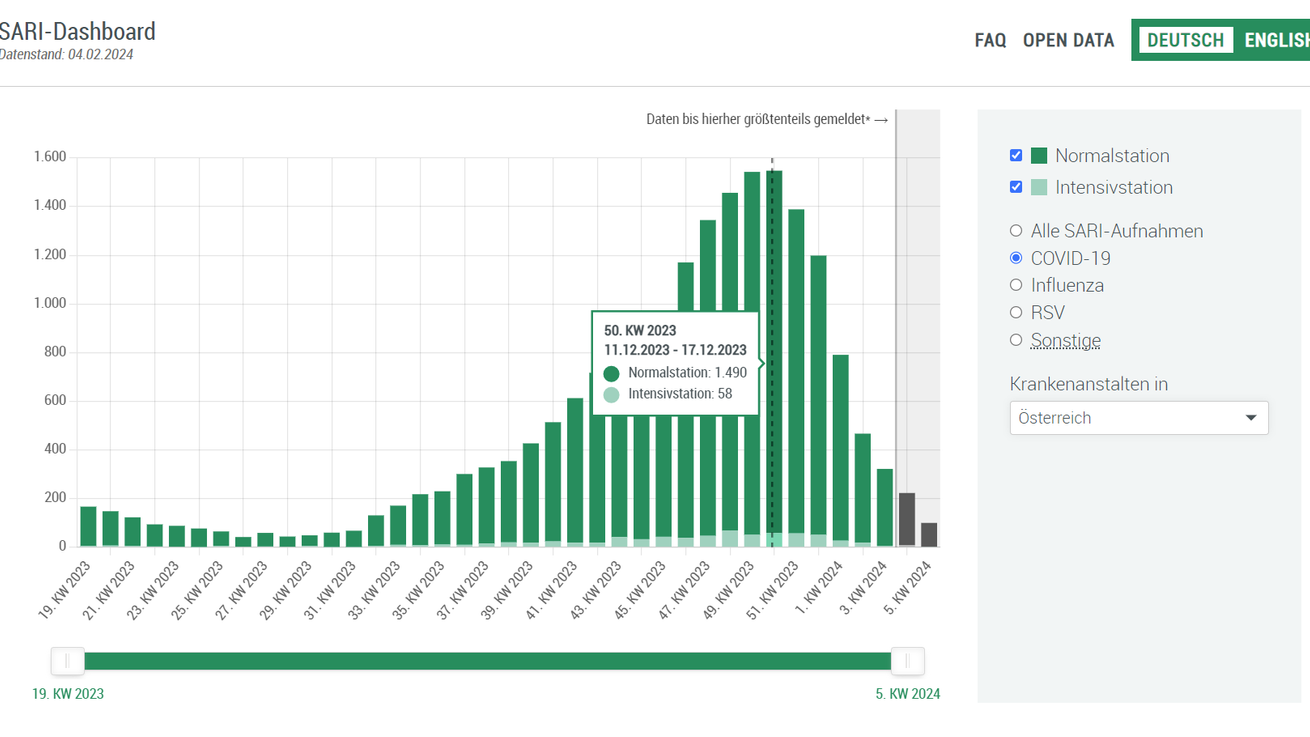1310x737 pixels.
Task: Select Alle SARI-Aufnahmen radio option
Action: tap(1016, 231)
